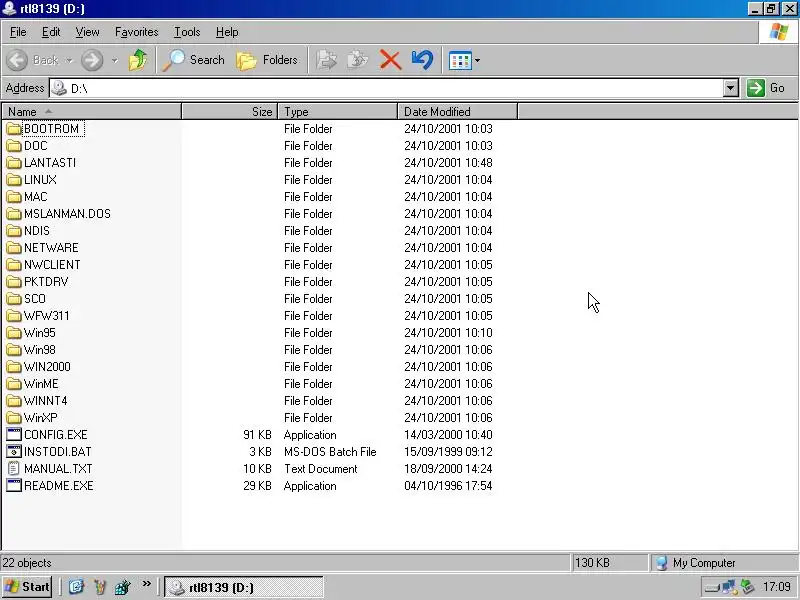Open the View menu
The image size is (800, 600).
click(x=87, y=32)
